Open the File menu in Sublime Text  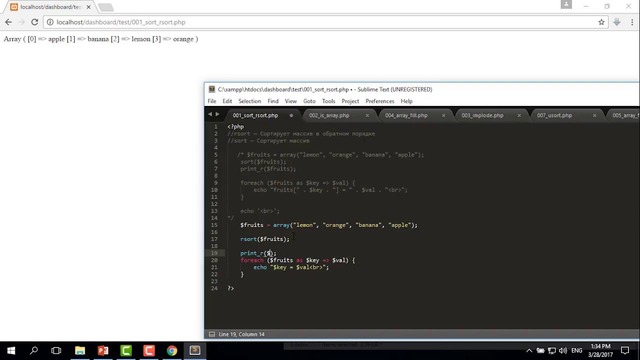(212, 101)
